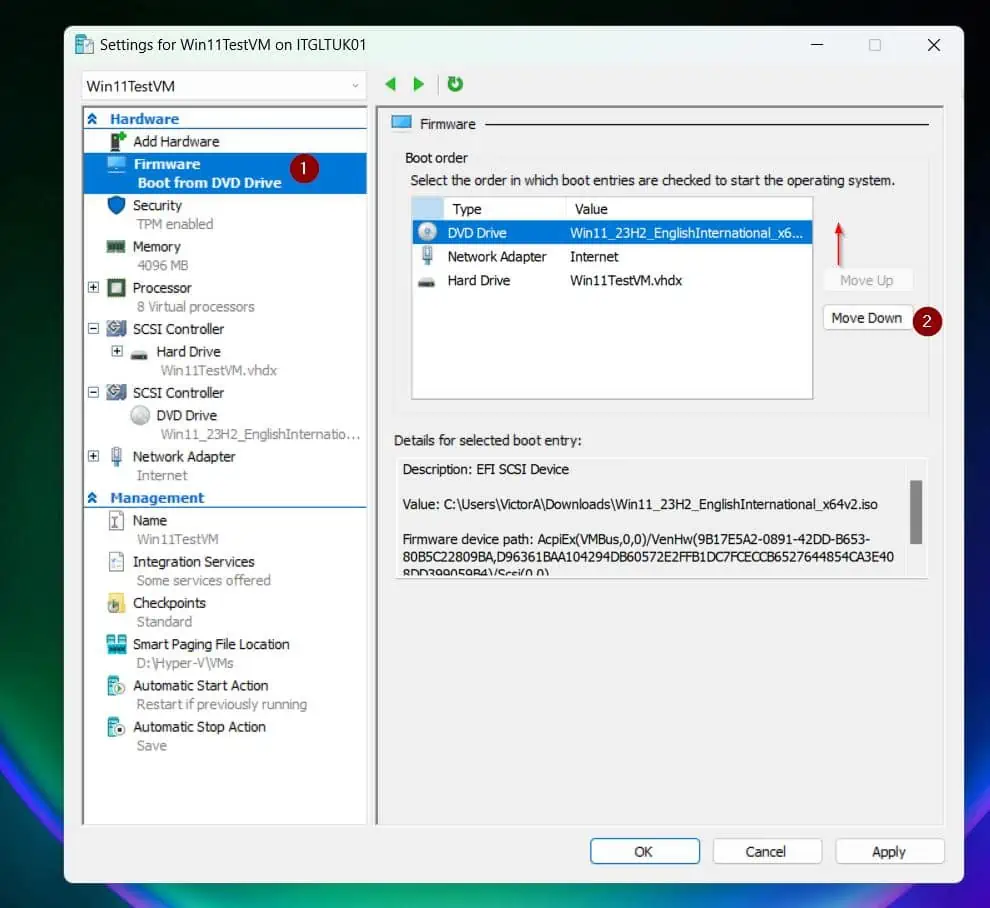Open the Checkpoints settings item

point(169,603)
